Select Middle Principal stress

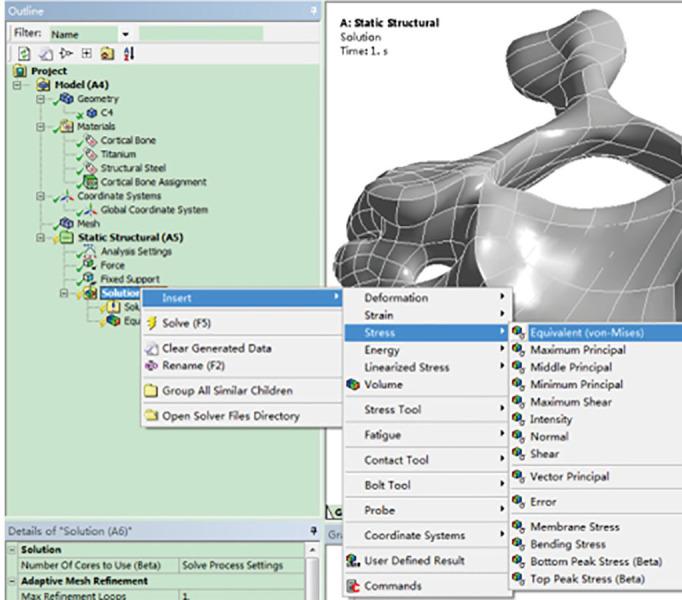pyautogui.click(x=597, y=367)
